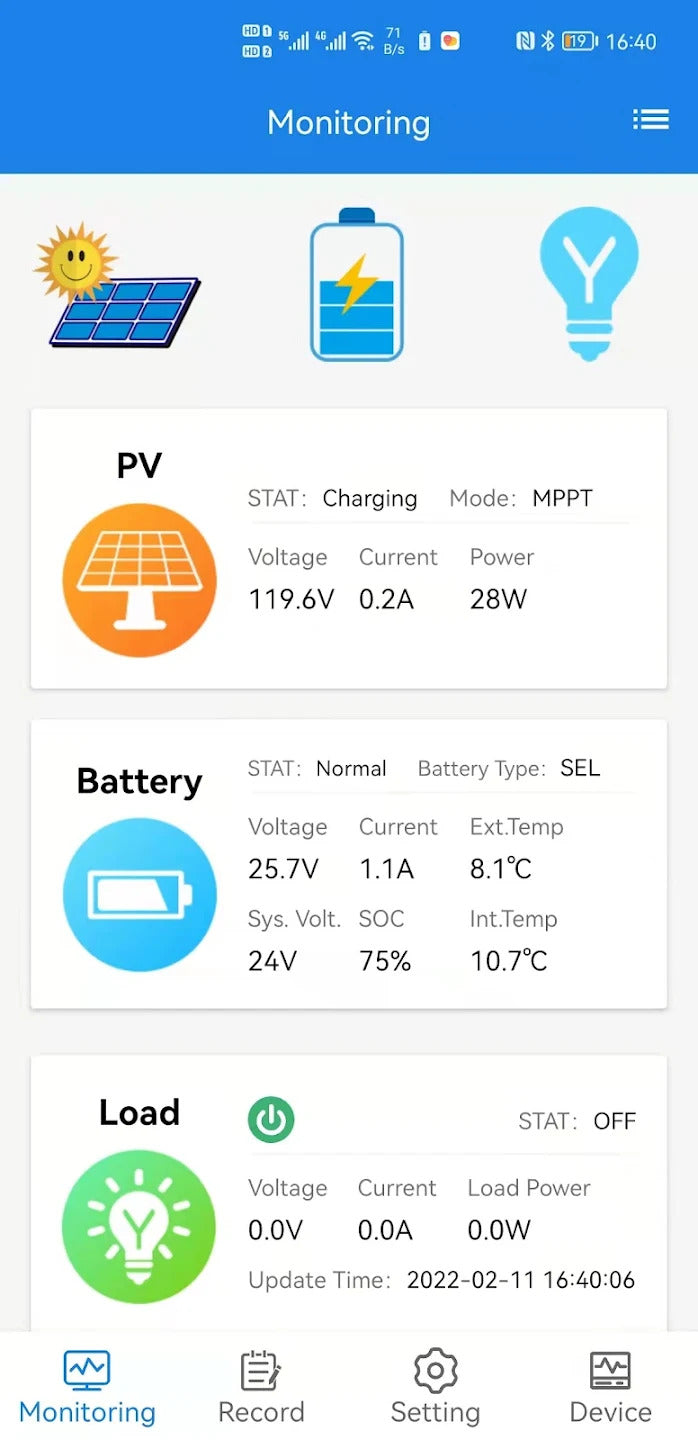
Task: Tap the sun and solar panel illustration
Action: (117, 288)
